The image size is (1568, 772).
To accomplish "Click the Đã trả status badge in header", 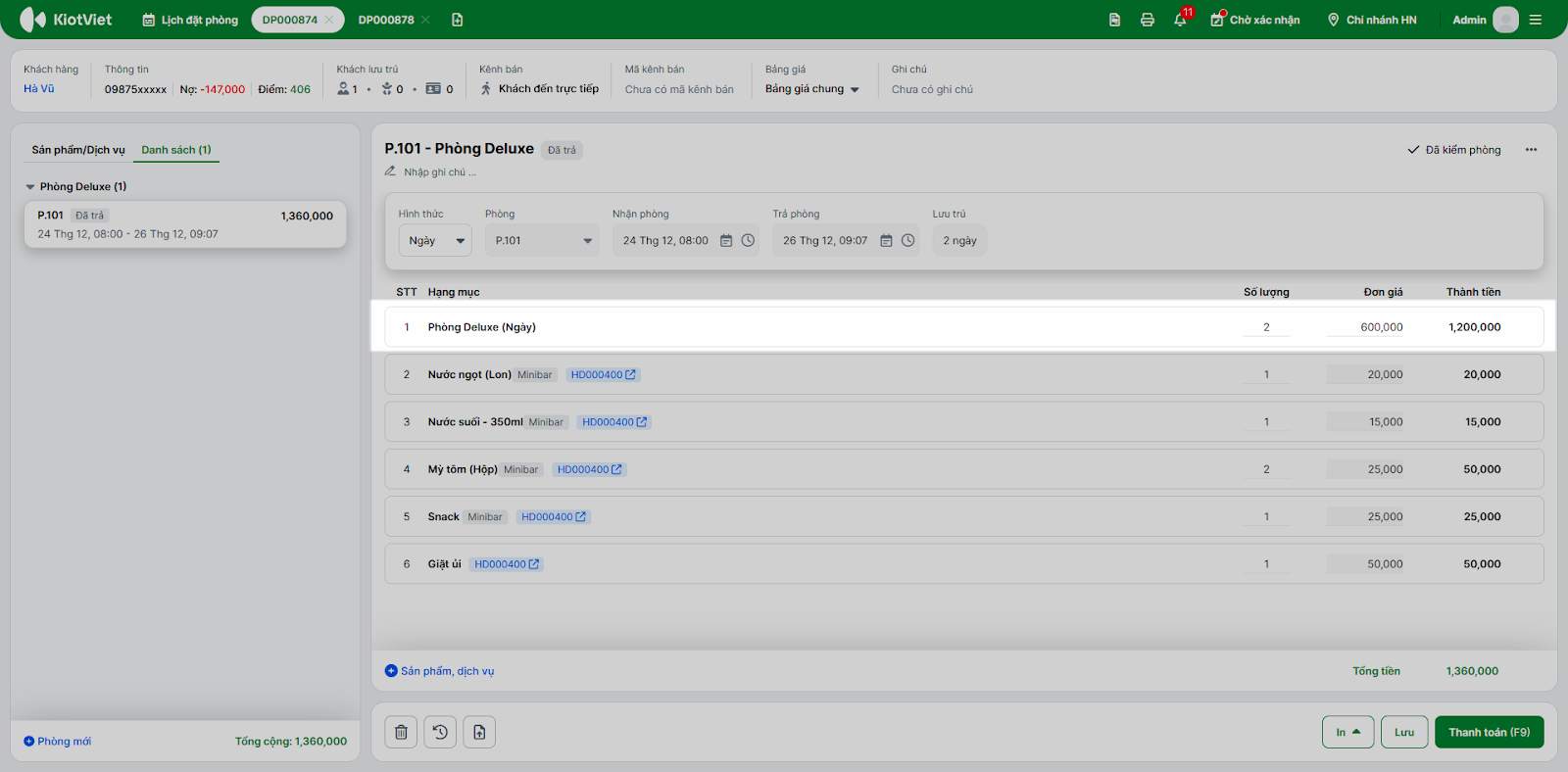I will pos(562,150).
